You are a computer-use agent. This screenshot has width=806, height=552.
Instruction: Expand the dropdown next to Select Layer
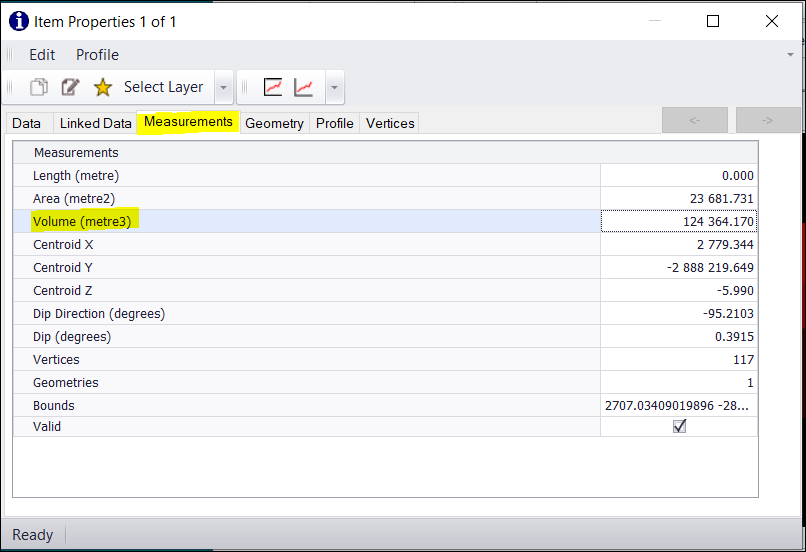coord(223,88)
